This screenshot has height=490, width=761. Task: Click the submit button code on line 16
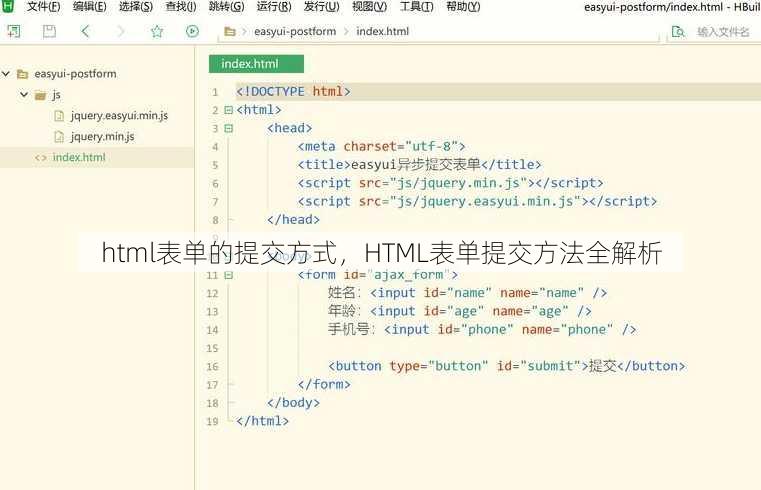point(507,366)
